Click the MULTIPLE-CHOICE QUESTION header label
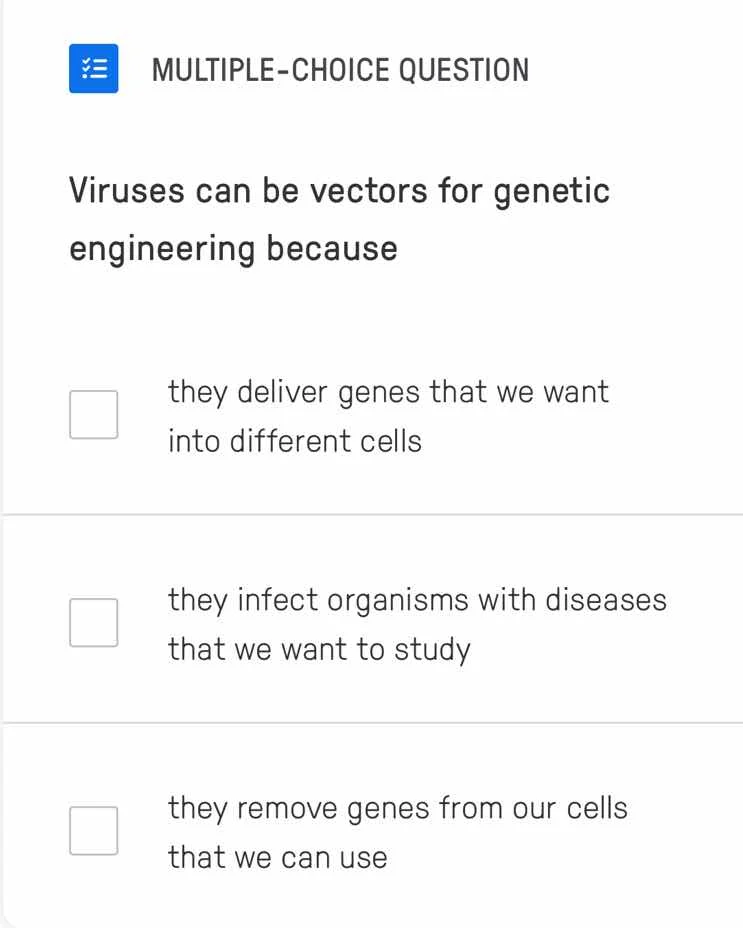The height and width of the screenshot is (928, 743). click(341, 70)
